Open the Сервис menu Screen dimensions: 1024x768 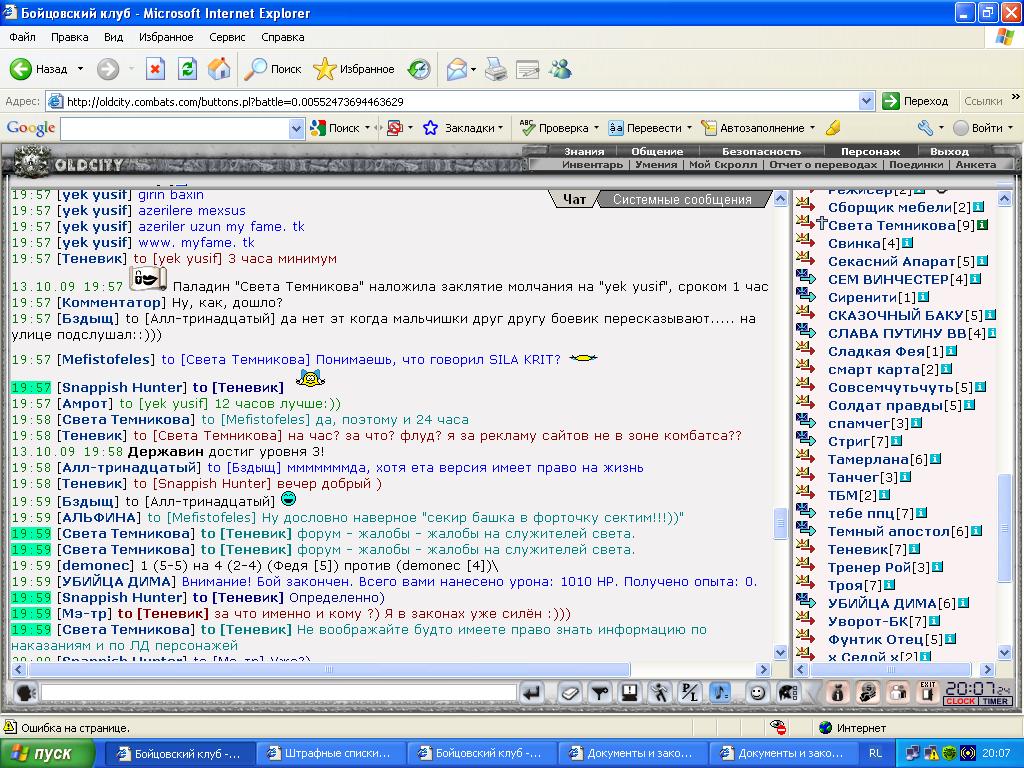point(227,37)
